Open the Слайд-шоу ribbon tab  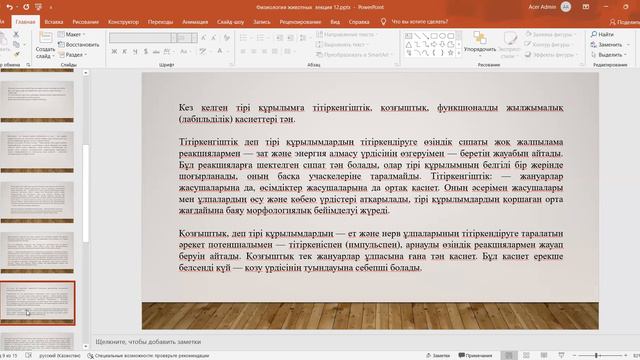230,22
